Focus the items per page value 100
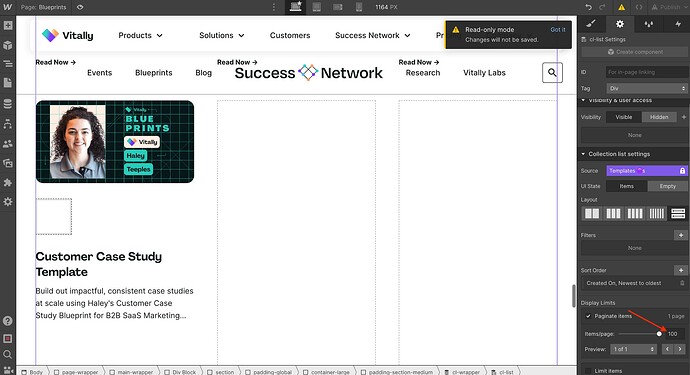Viewport: 690px width, 375px height. [675, 334]
